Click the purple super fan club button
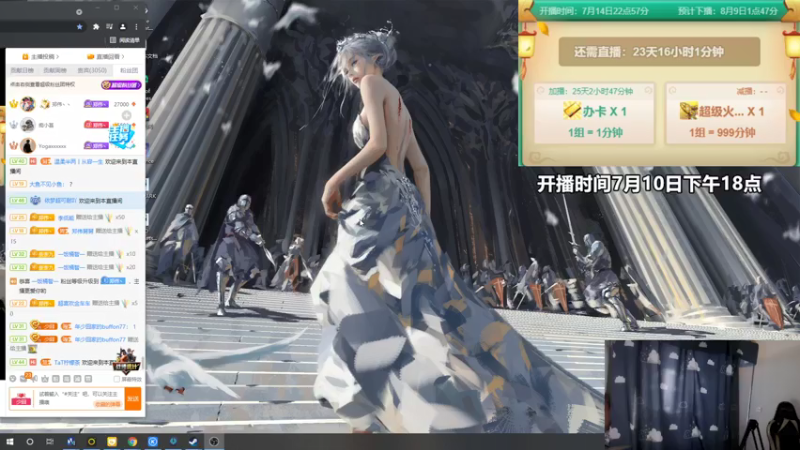 pos(121,85)
